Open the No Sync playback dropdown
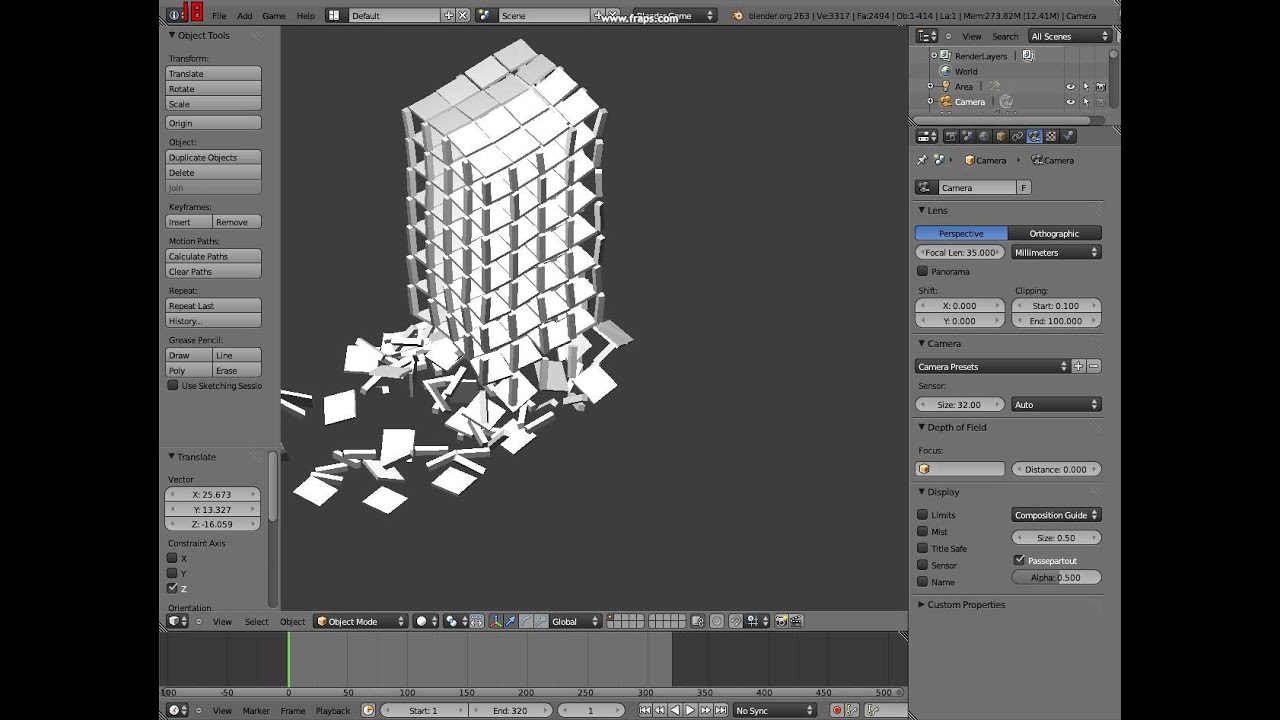This screenshot has height=720, width=1280. 775,710
